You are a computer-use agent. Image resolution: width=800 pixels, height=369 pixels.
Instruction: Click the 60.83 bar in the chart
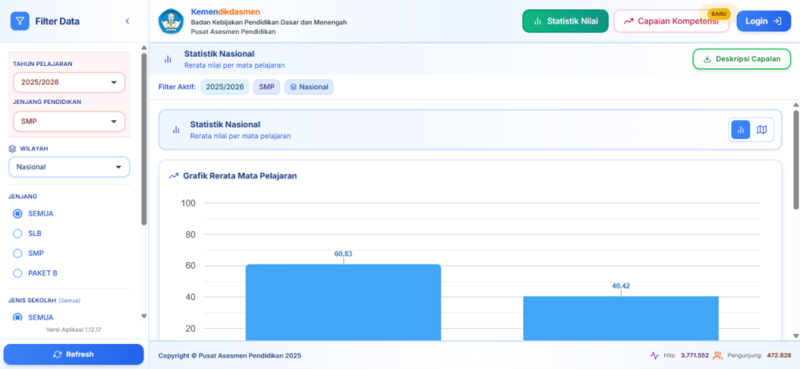343,302
